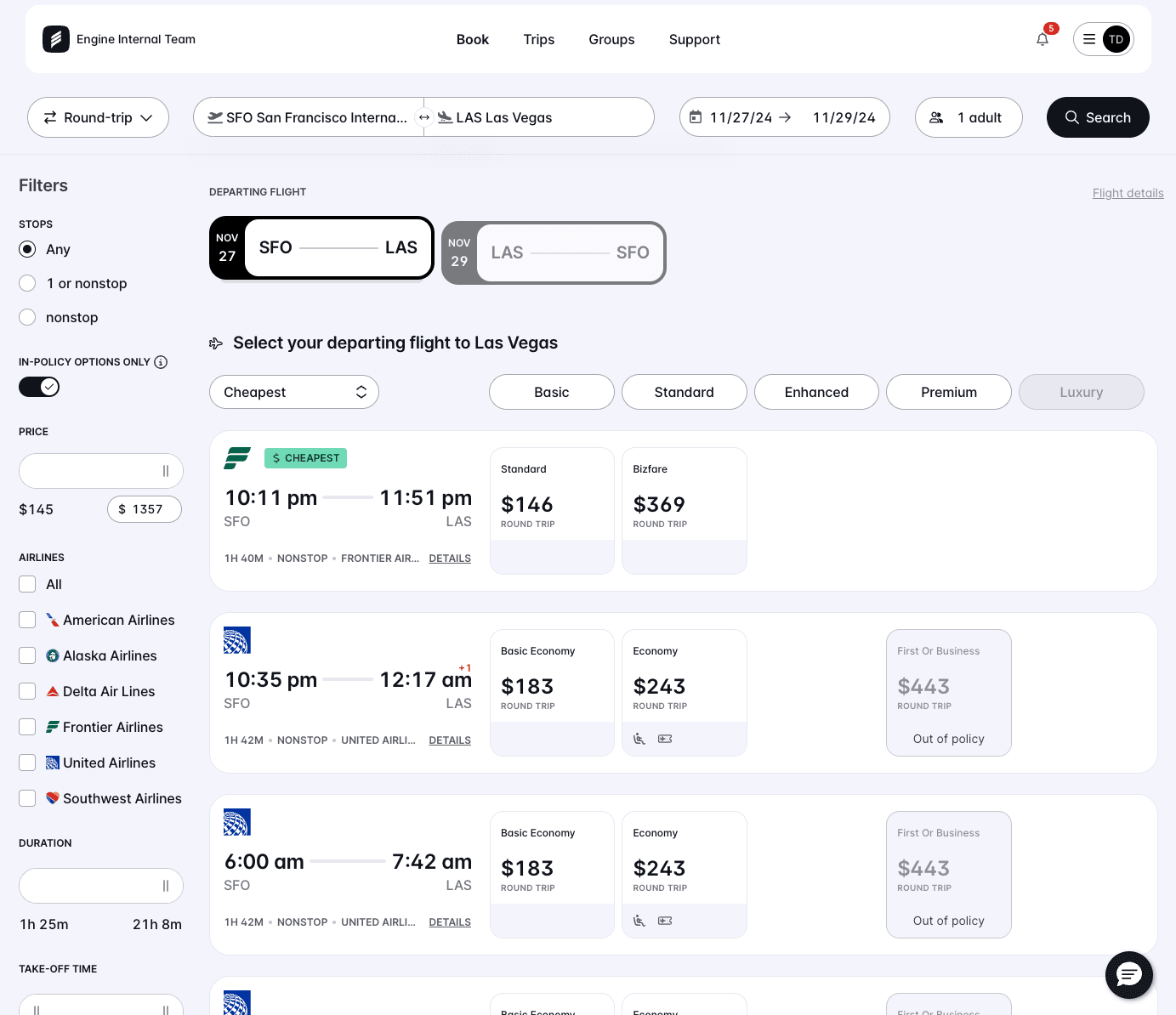Open the Support menu item
1176x1015 pixels.
coord(694,39)
